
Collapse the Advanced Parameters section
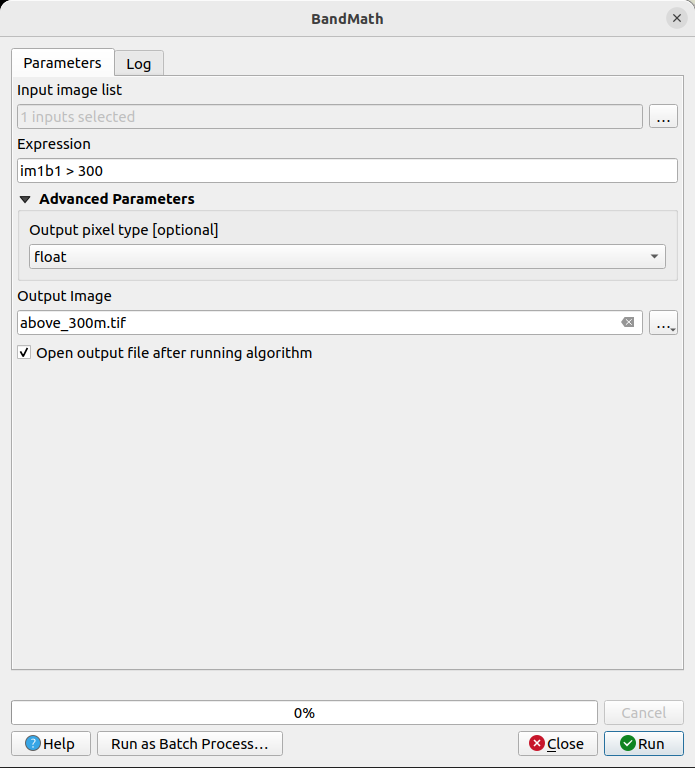[25, 199]
